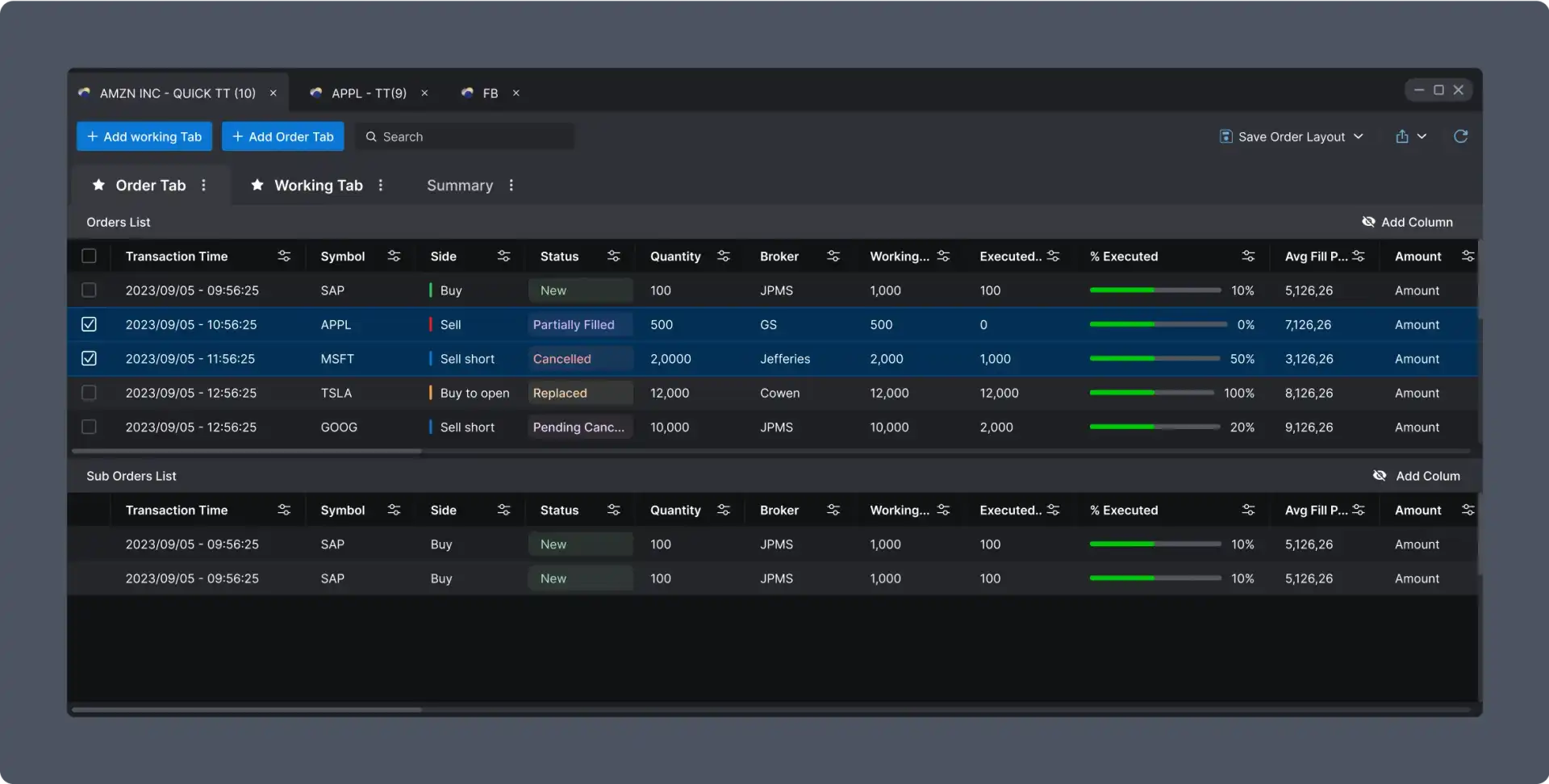
Task: Open filter settings for Orders List Symbol column
Action: (x=394, y=256)
